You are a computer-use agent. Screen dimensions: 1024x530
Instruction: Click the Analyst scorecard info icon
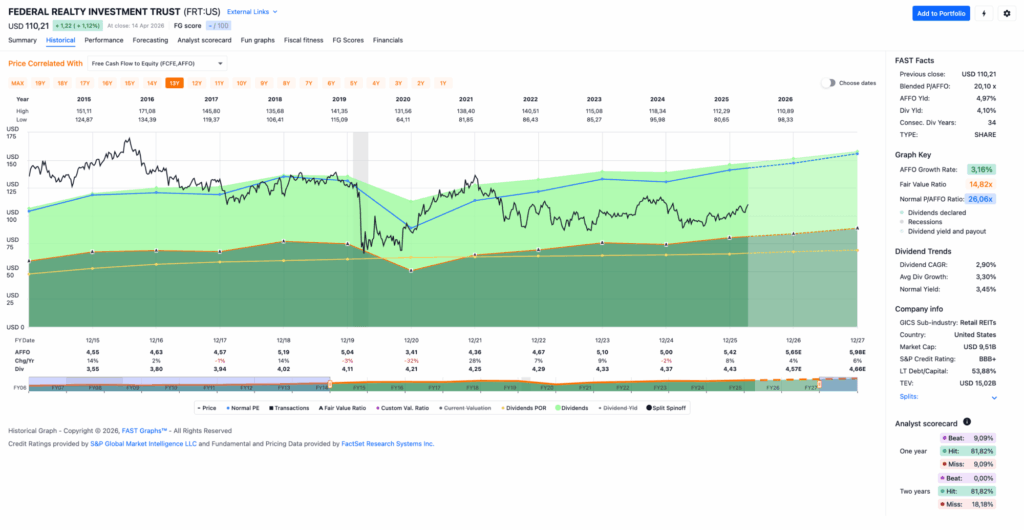[x=966, y=422]
